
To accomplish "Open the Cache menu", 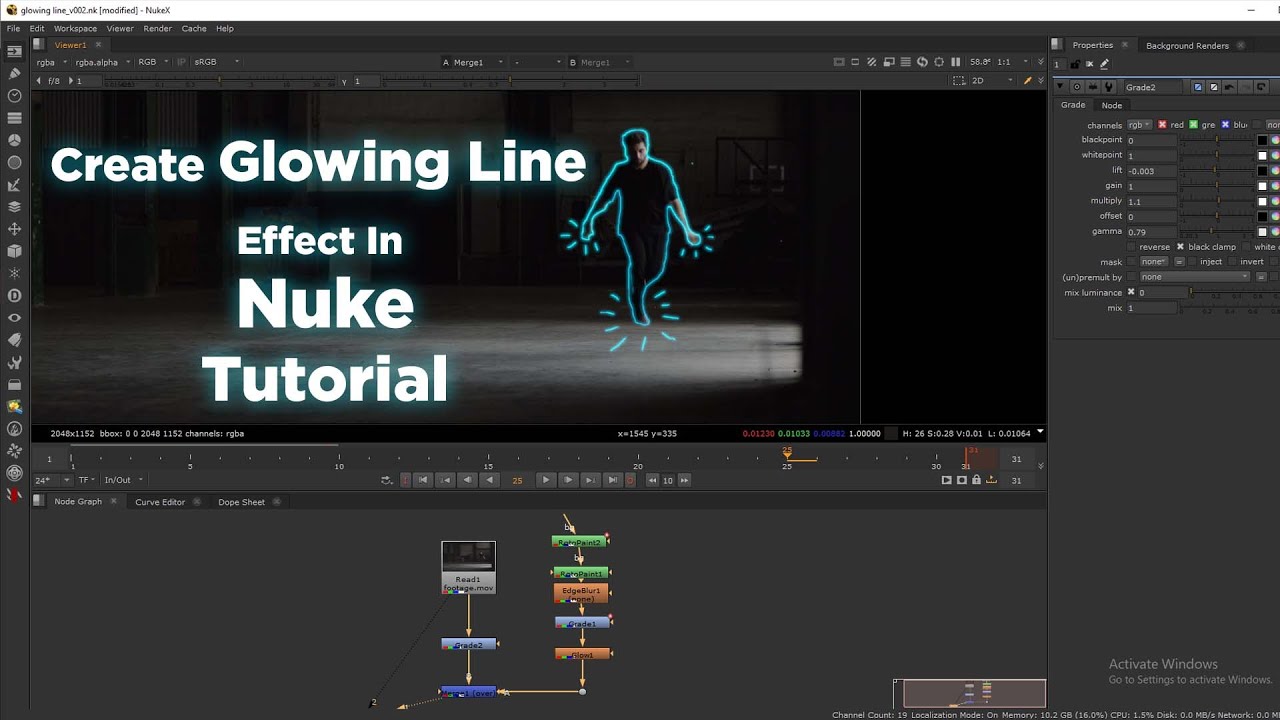I will tap(194, 28).
